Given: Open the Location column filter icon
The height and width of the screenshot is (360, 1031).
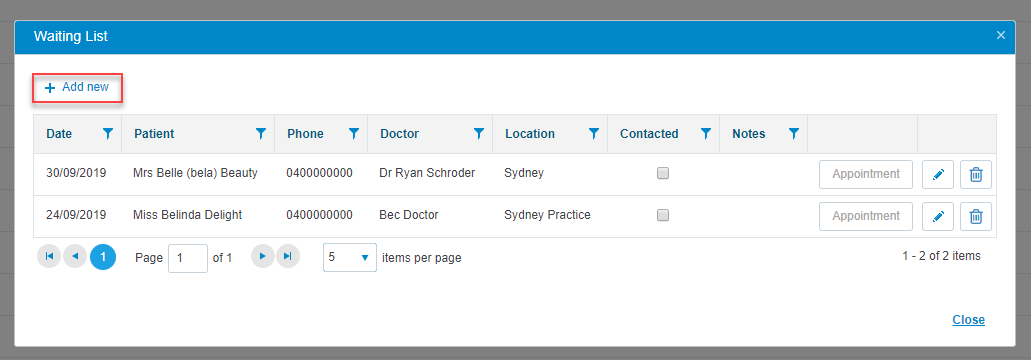Looking at the screenshot, I should [594, 133].
